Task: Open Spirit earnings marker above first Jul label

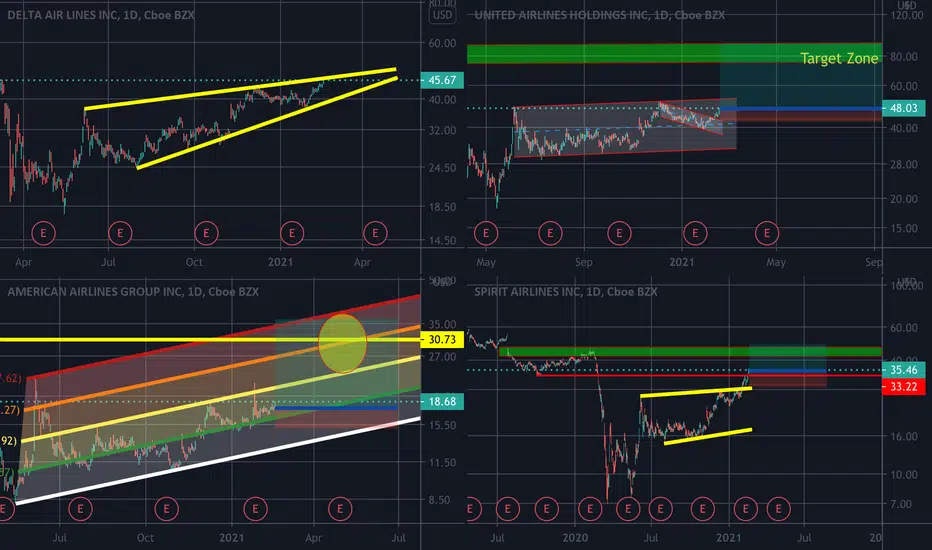Action: click(508, 509)
